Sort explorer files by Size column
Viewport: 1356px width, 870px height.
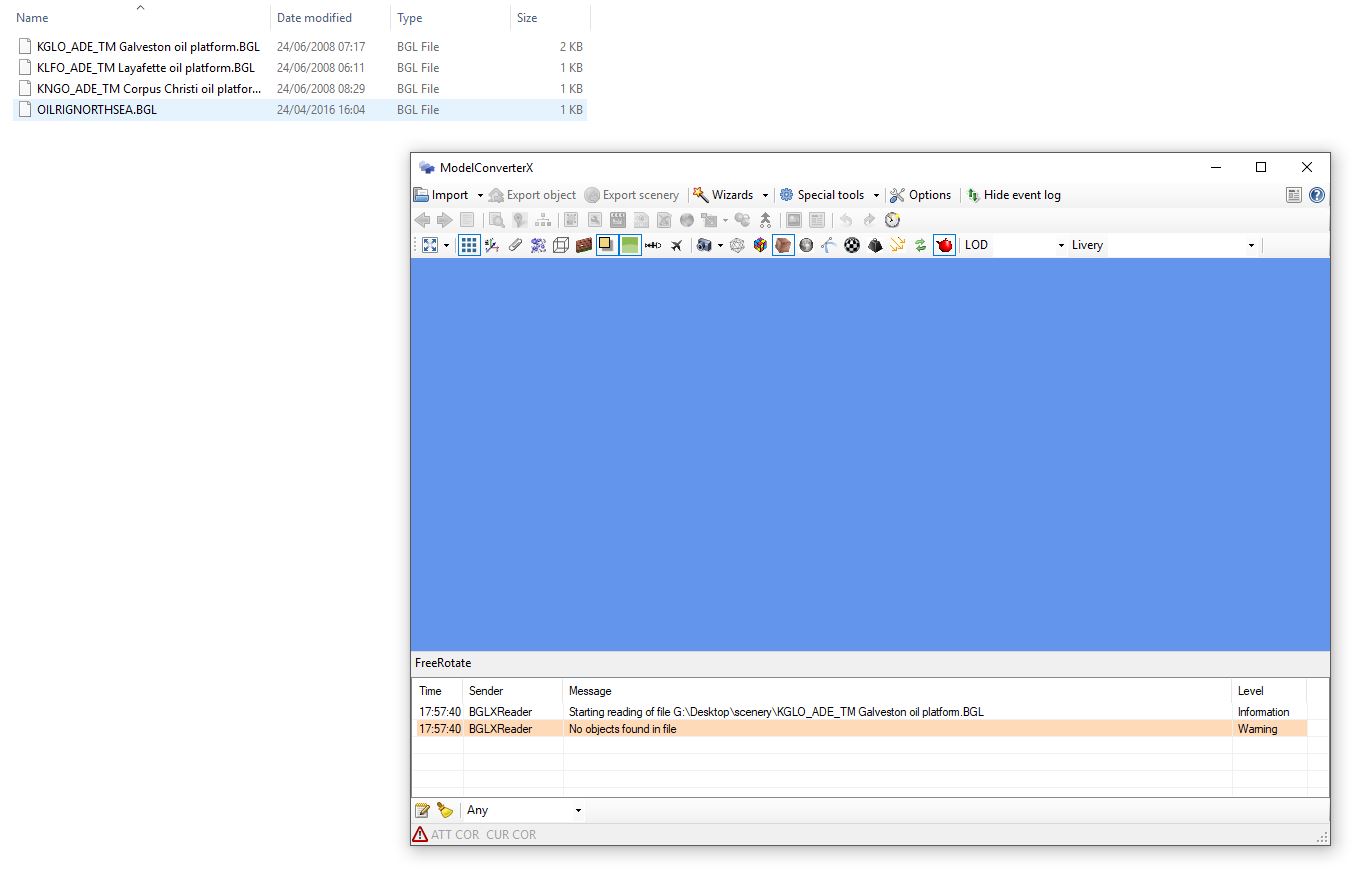(x=550, y=17)
